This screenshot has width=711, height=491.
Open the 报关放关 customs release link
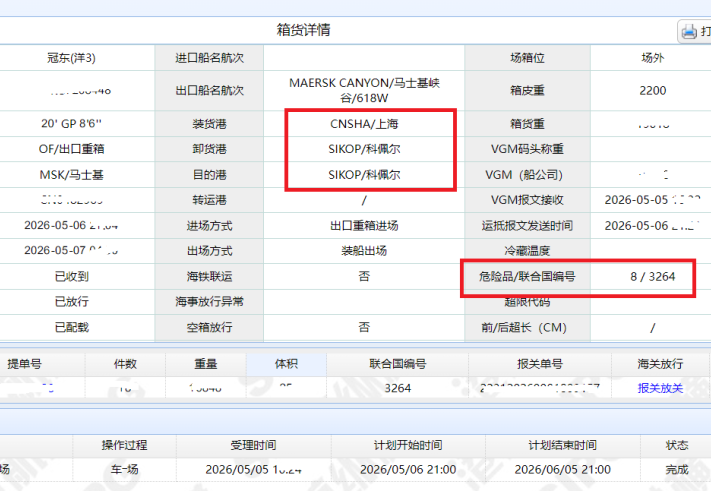(660, 388)
